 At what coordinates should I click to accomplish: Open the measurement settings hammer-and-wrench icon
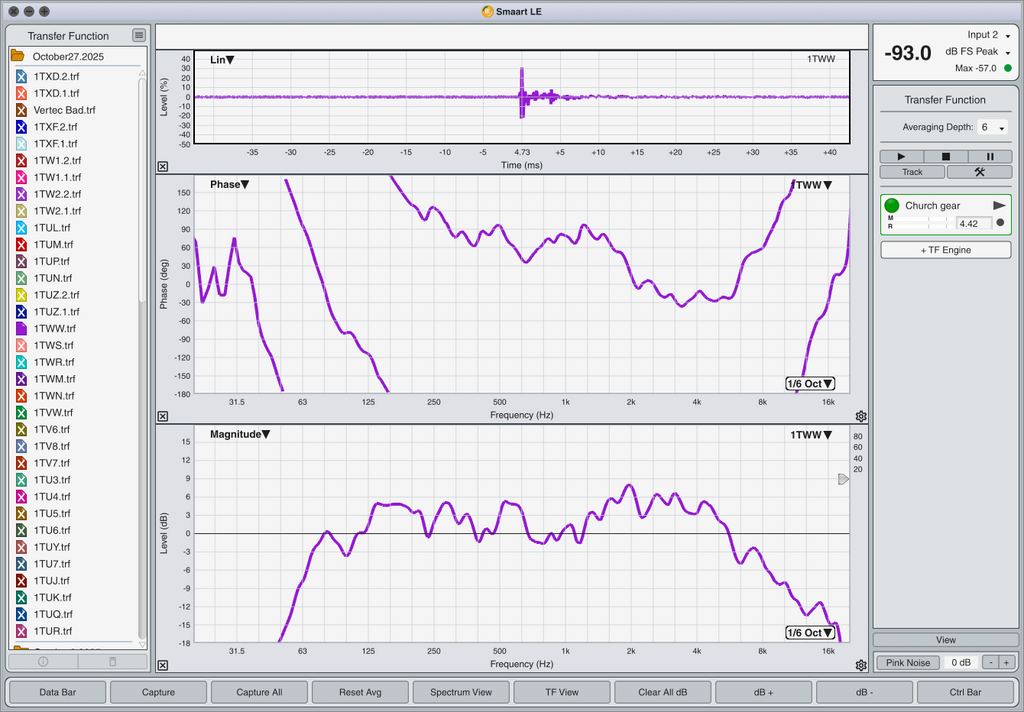click(x=979, y=172)
